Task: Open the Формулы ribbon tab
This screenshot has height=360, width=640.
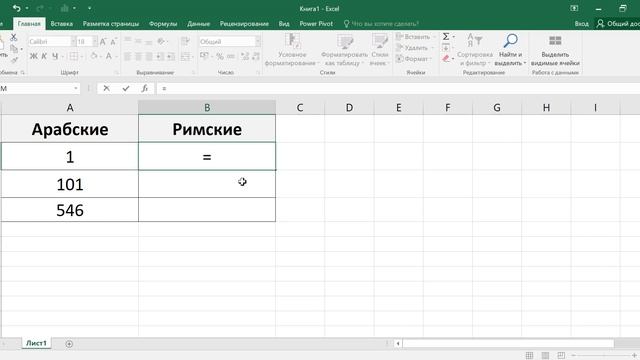Action: (x=163, y=24)
